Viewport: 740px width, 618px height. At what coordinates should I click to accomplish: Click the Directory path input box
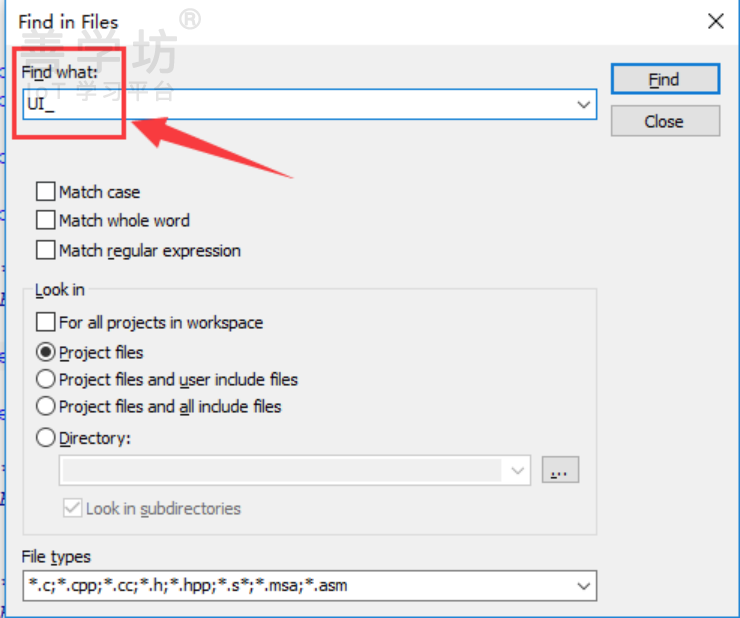282,470
